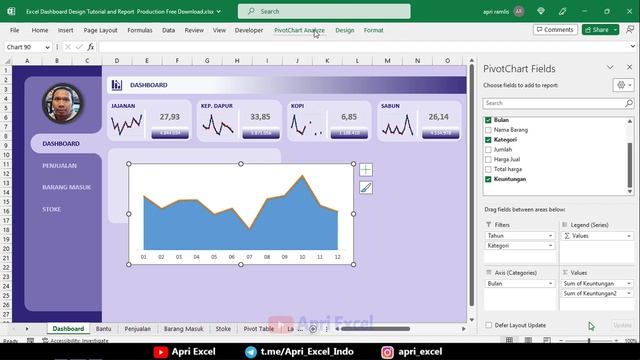The height and width of the screenshot is (360, 640).
Task: Click the Select All corner triangle
Action: tap(7, 61)
